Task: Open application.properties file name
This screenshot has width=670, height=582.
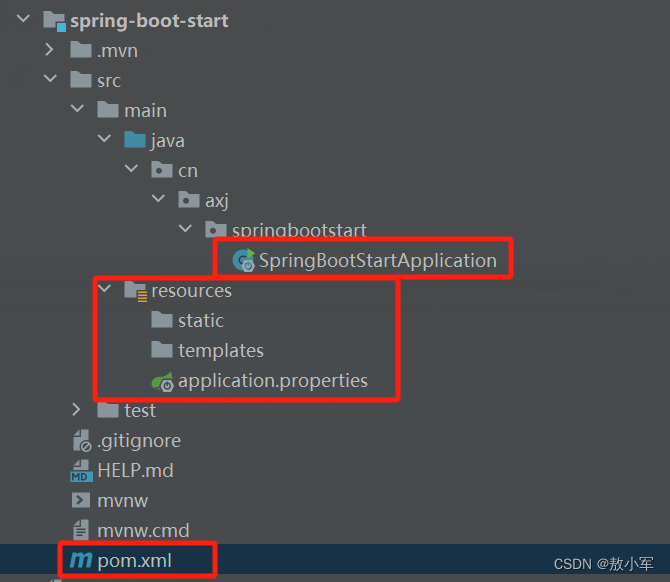Action: click(273, 381)
